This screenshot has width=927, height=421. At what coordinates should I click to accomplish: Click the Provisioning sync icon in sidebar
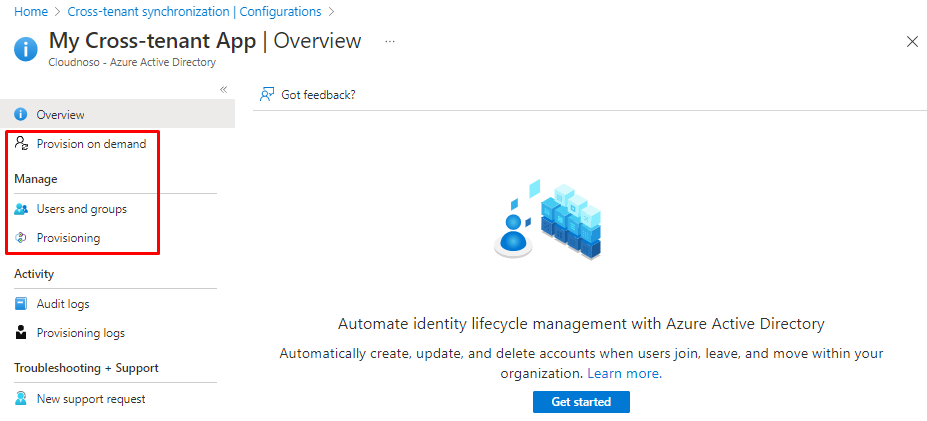pos(21,238)
